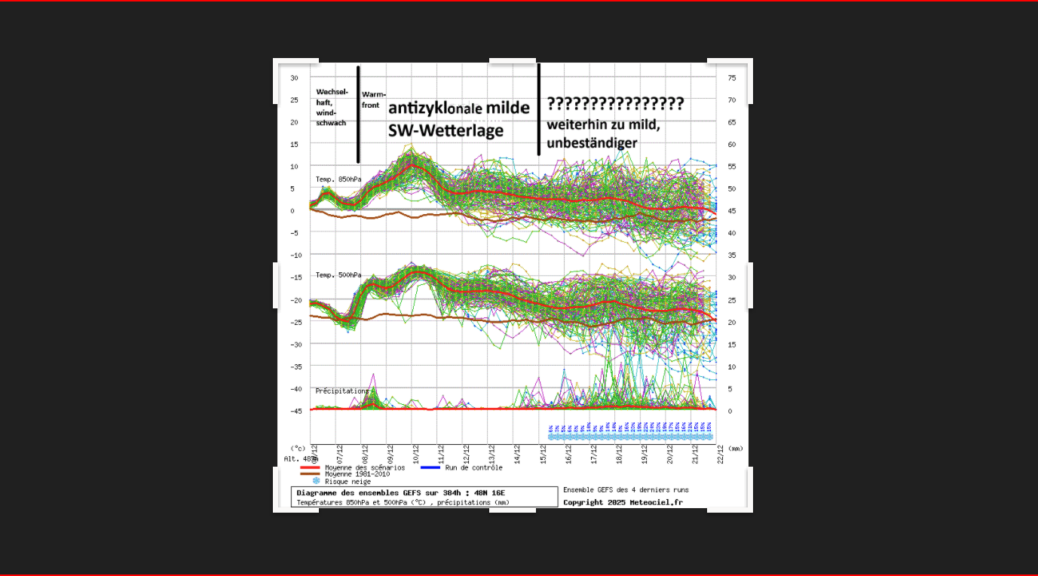
Task: Click the blue Run de contrôle legend line
Action: point(434,467)
